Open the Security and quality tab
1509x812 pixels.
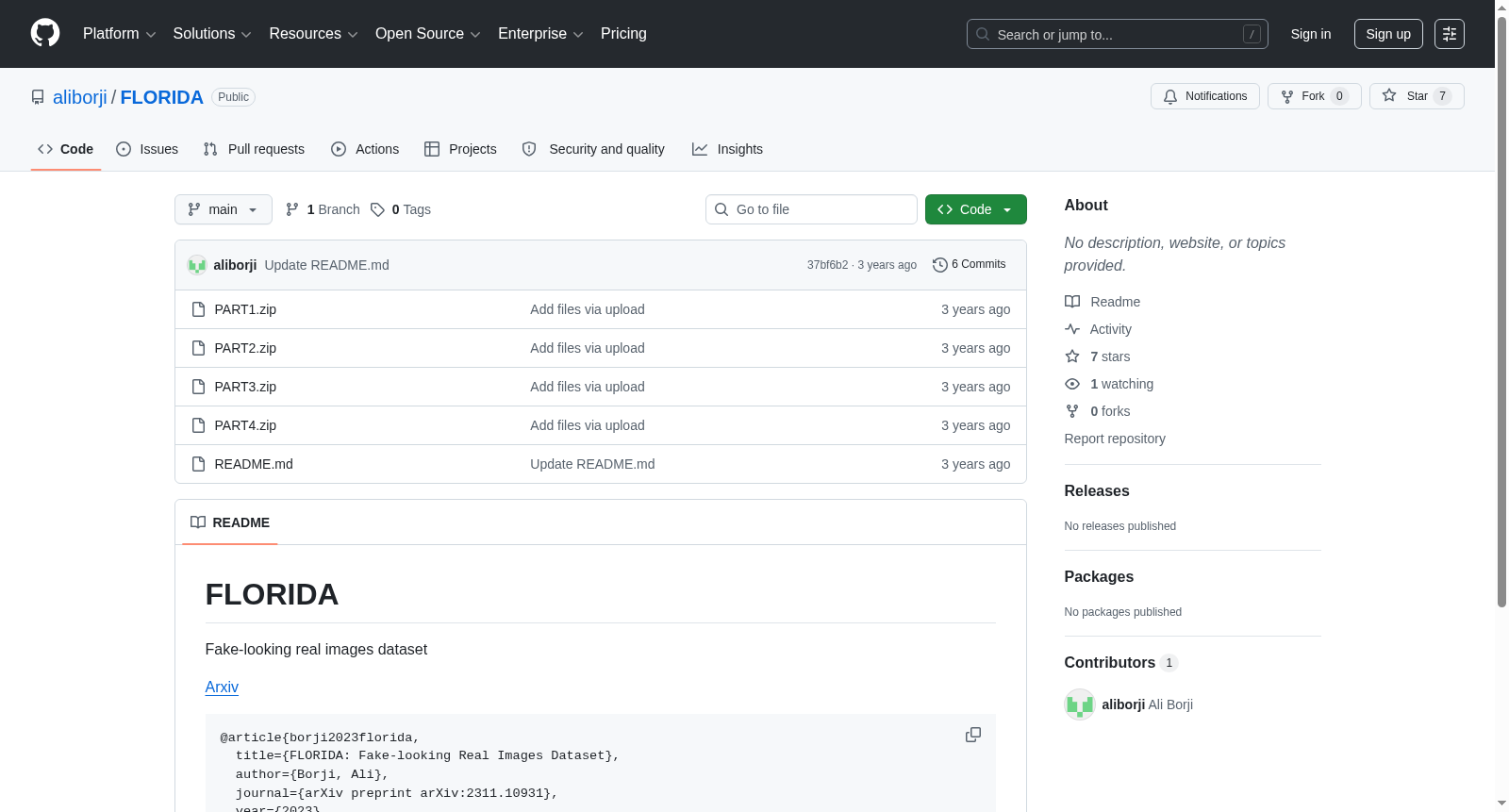593,149
